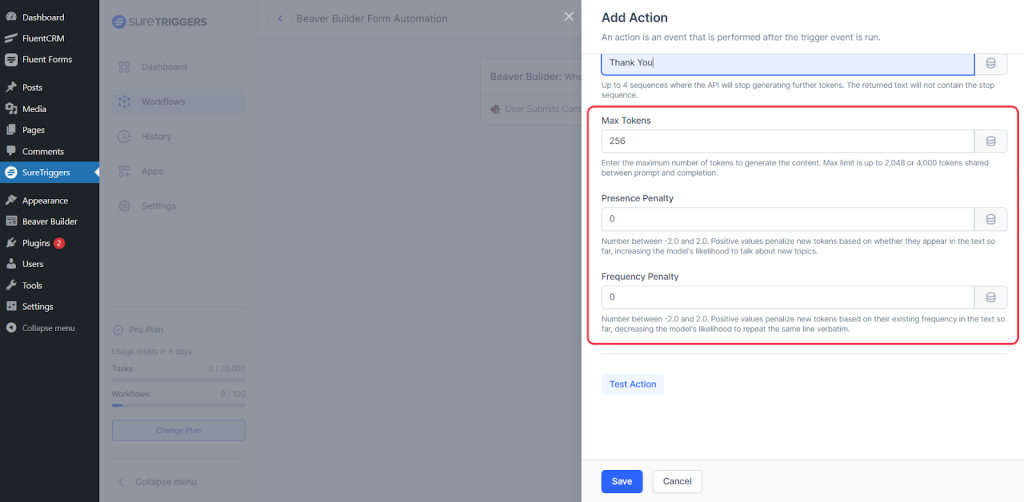1024x502 pixels.
Task: Open the SureTriggers History page
Action: click(156, 136)
